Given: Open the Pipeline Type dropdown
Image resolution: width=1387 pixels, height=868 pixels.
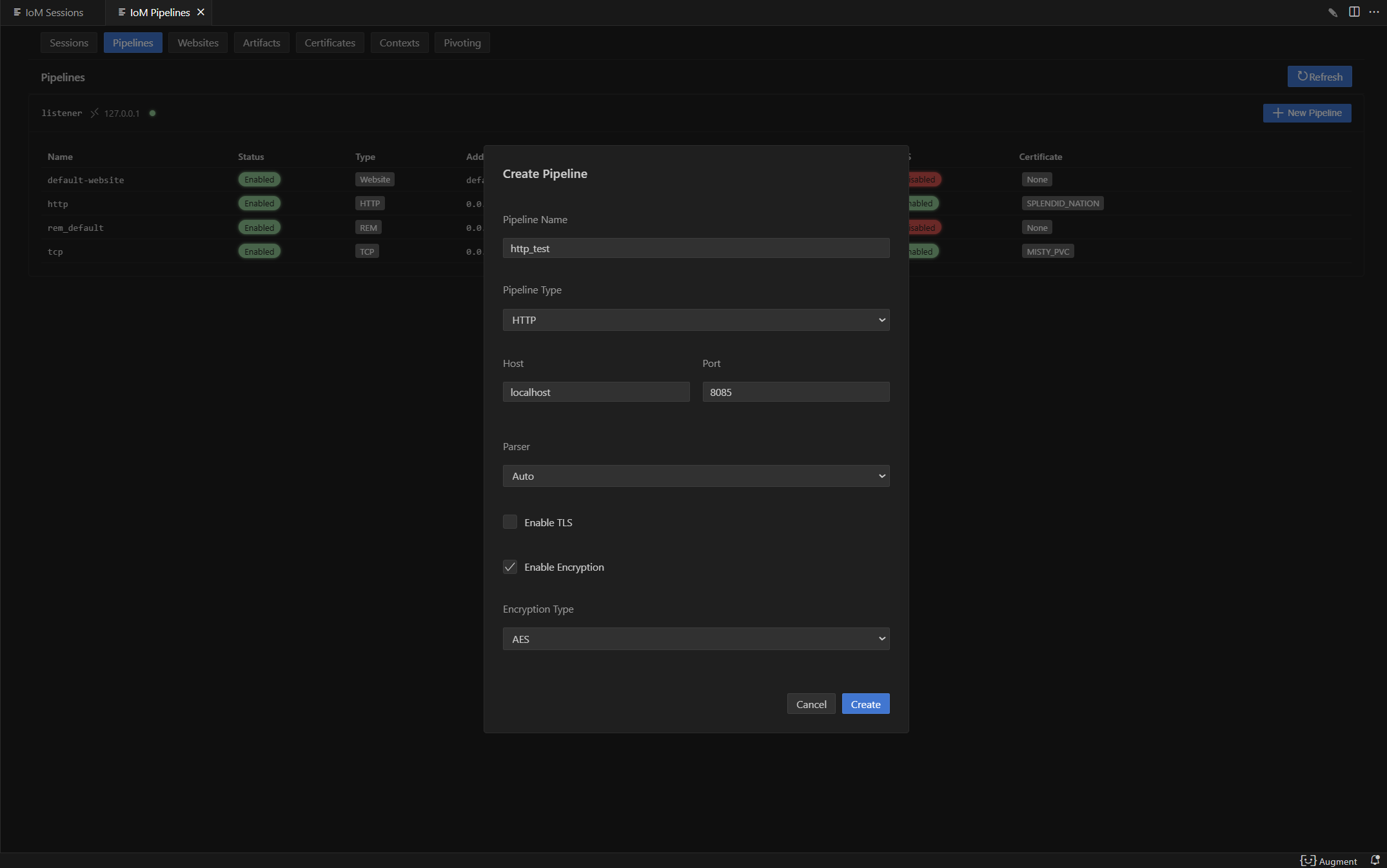Looking at the screenshot, I should pyautogui.click(x=696, y=320).
